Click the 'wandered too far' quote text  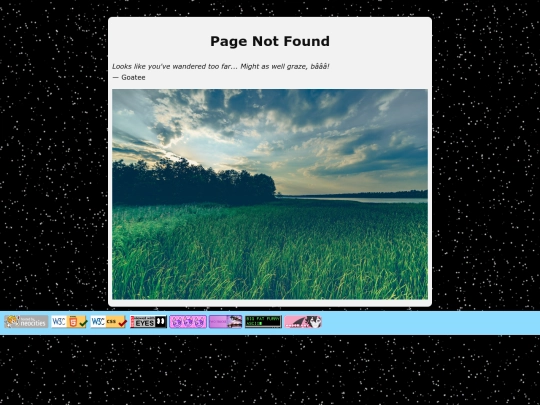221,66
